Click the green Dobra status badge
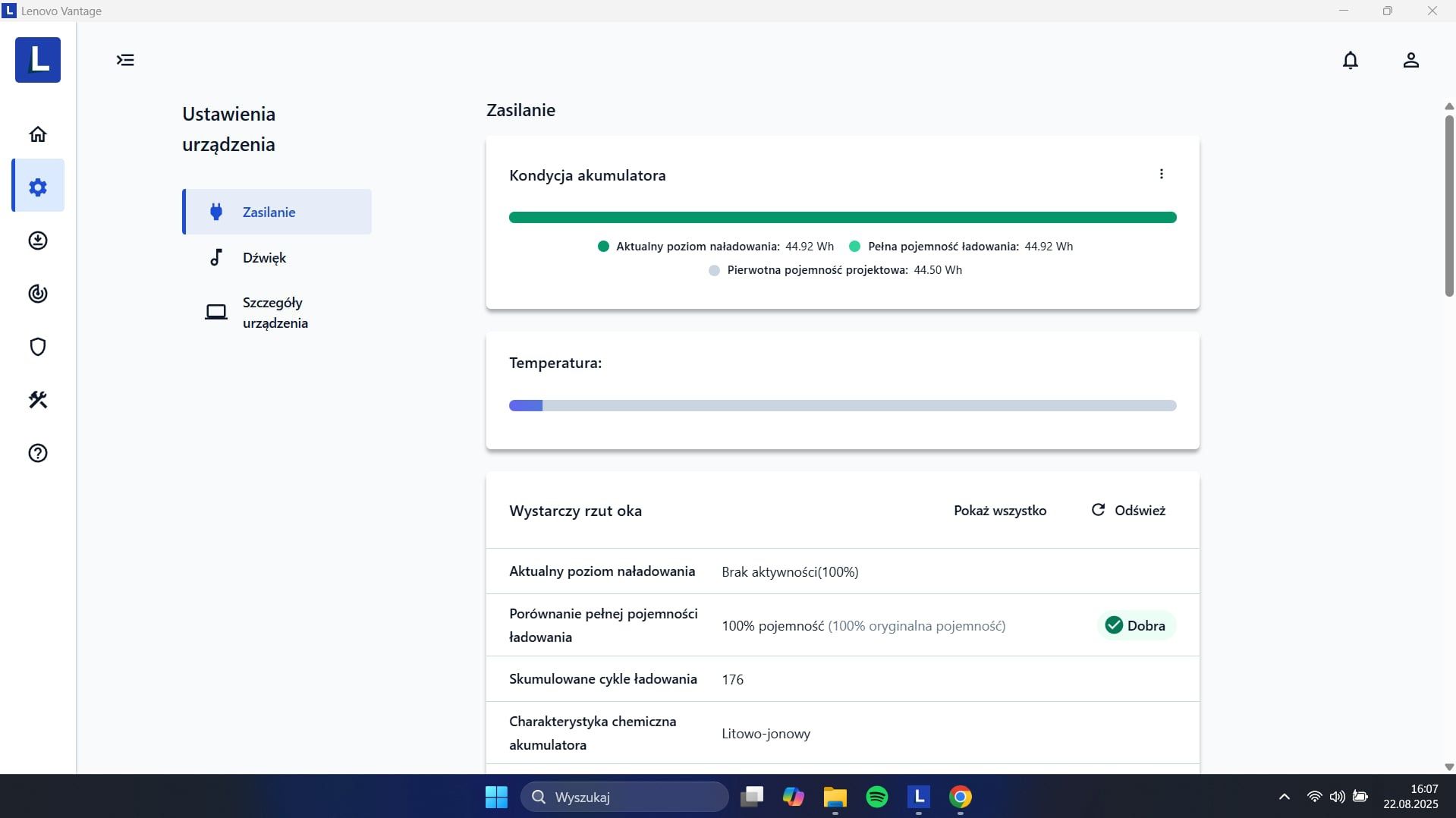The width and height of the screenshot is (1456, 818). click(x=1136, y=625)
